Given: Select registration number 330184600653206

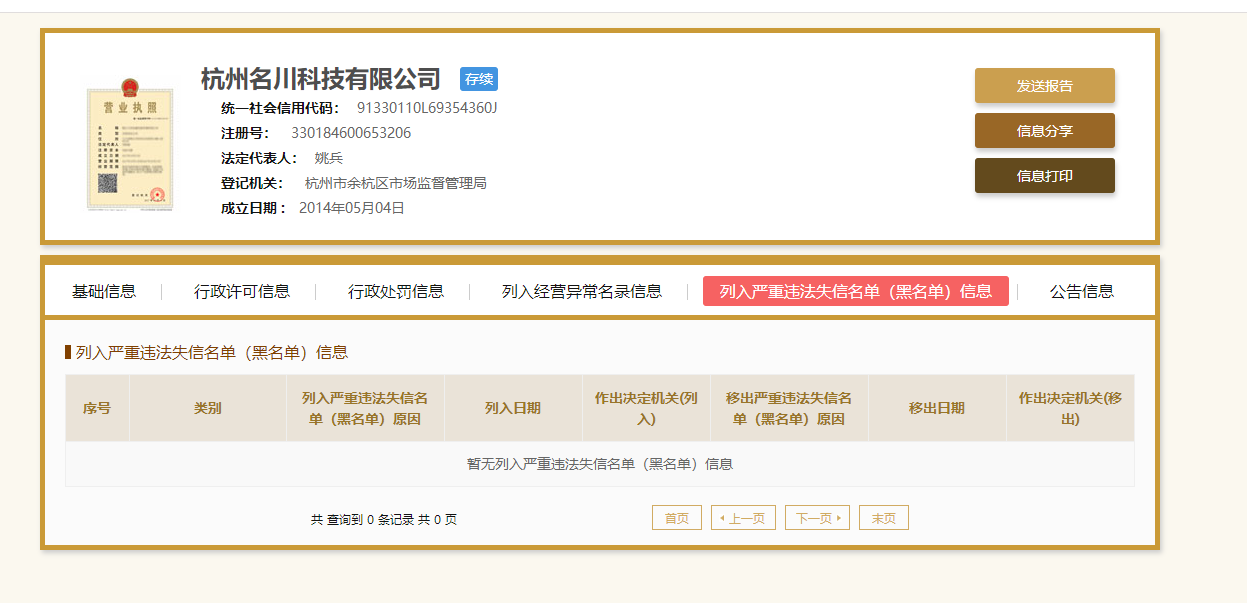Looking at the screenshot, I should pyautogui.click(x=351, y=133).
